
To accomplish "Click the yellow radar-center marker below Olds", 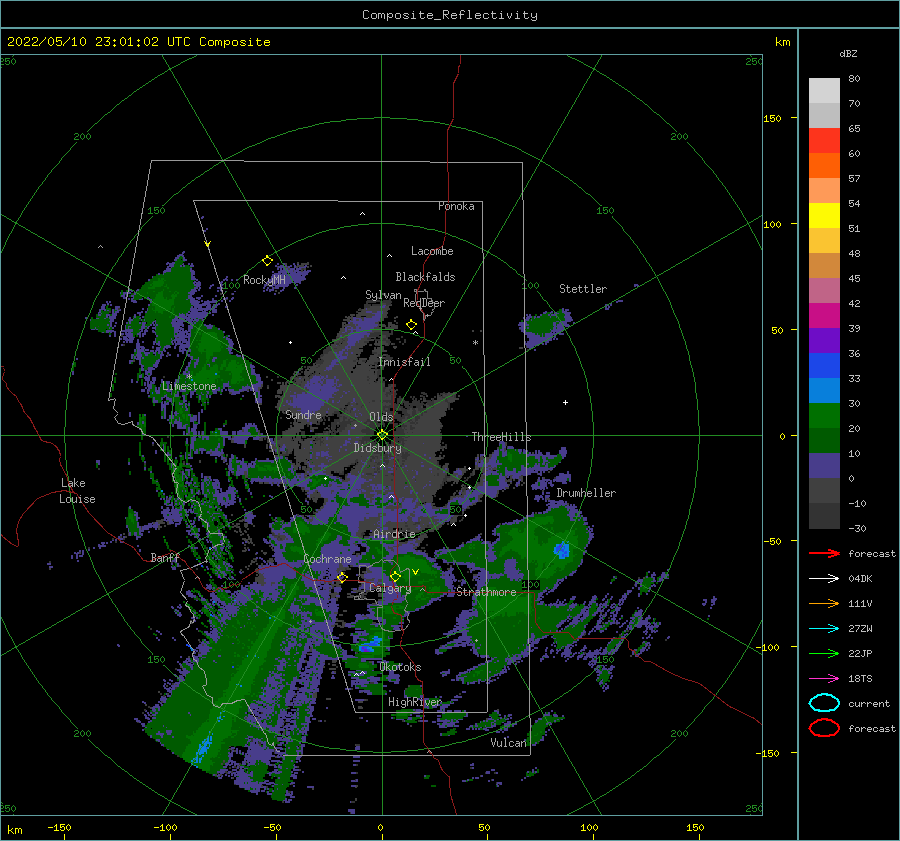I will tap(382, 435).
